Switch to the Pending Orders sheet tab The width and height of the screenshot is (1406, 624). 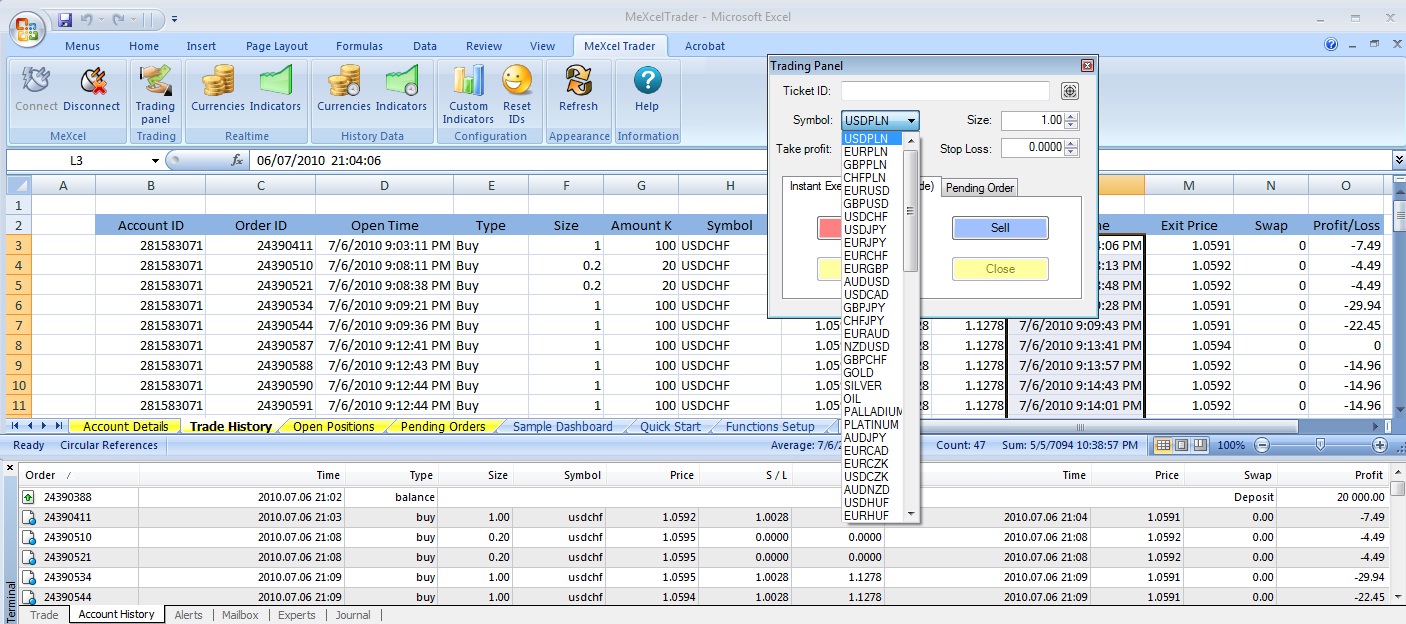pos(442,426)
